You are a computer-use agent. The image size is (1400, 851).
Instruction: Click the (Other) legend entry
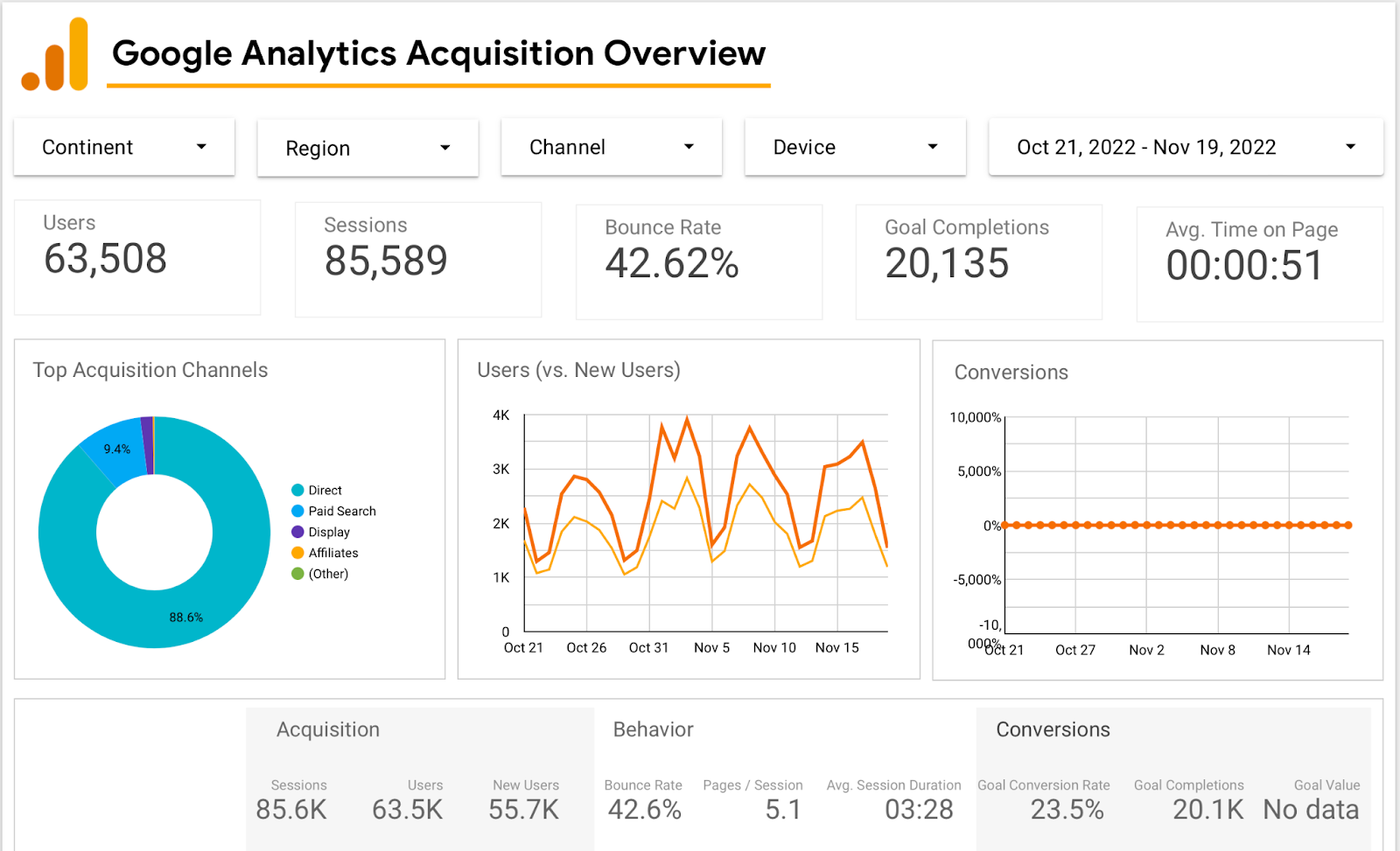click(328, 574)
